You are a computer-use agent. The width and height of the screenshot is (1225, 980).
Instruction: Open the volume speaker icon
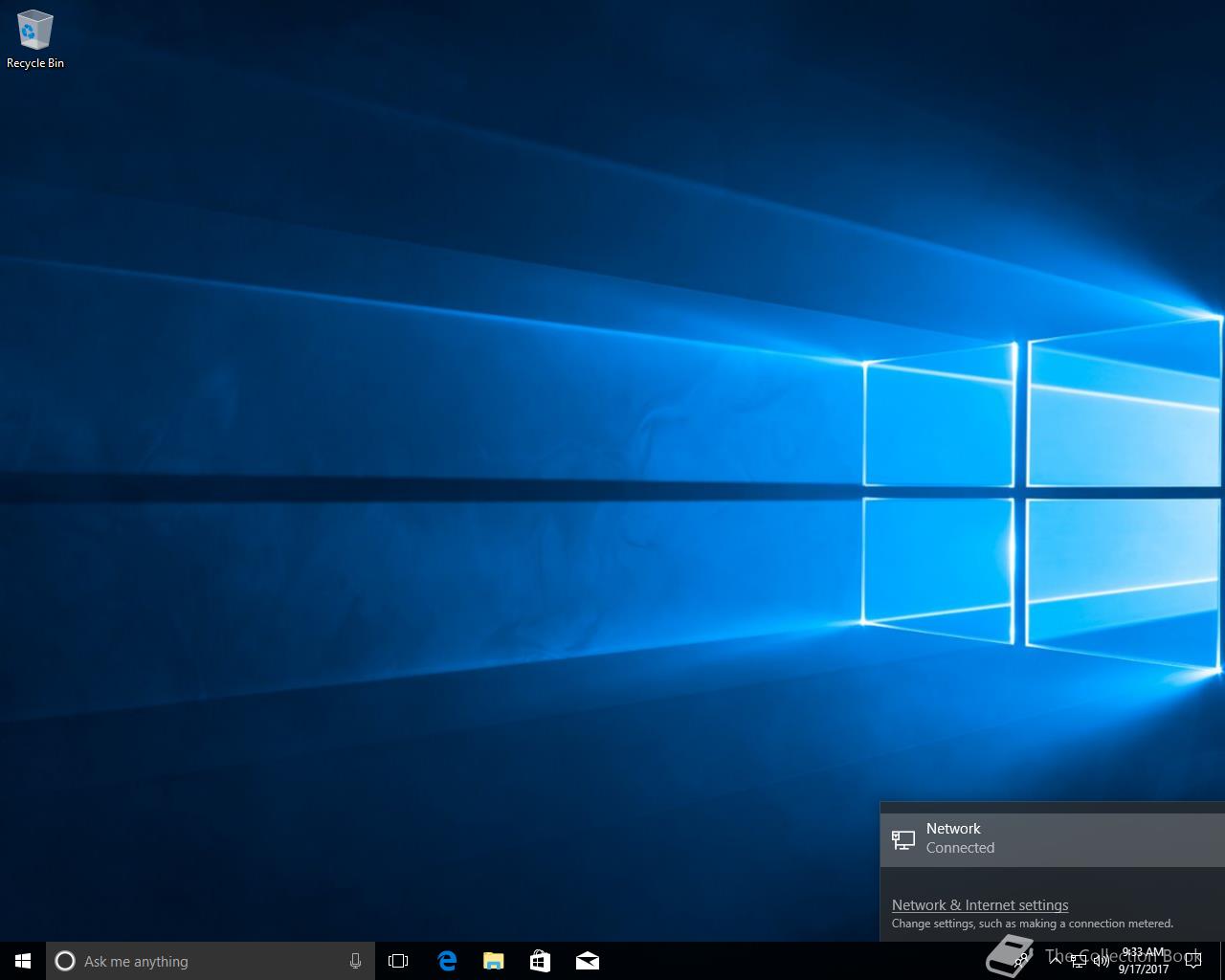(x=1101, y=961)
